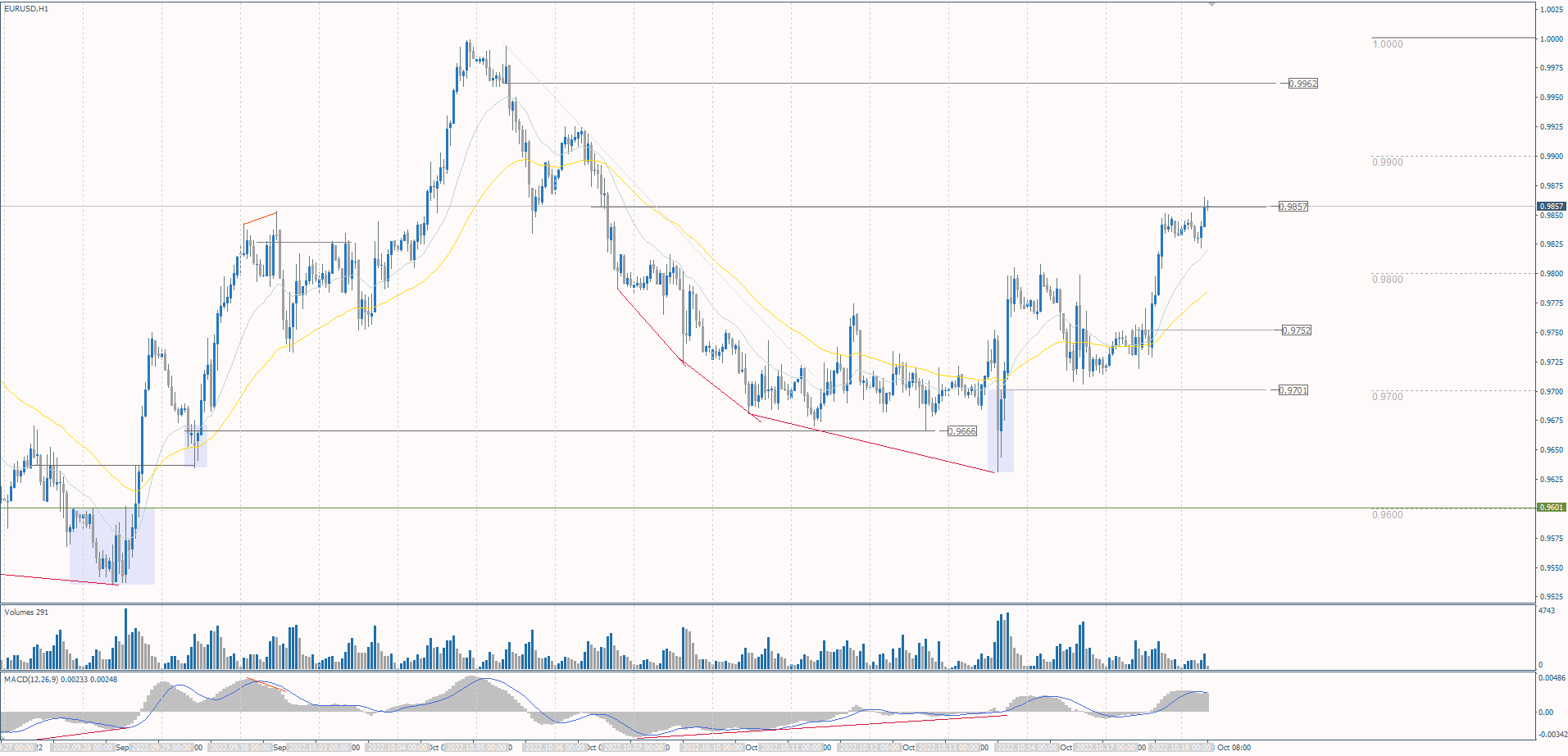The width and height of the screenshot is (1568, 756).
Task: Select the 0.9666 level label
Action: point(961,431)
